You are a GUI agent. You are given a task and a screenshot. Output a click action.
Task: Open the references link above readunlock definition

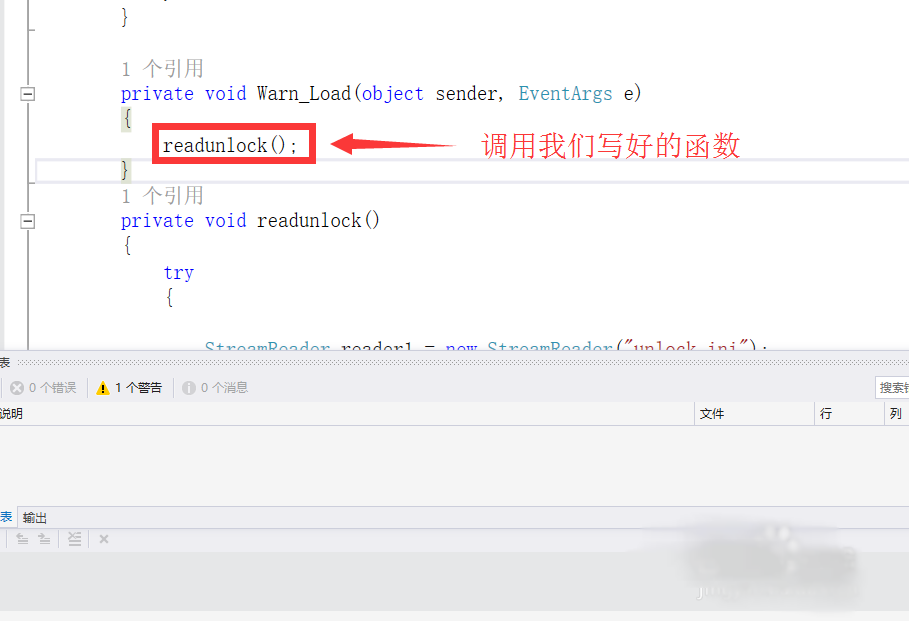(162, 195)
